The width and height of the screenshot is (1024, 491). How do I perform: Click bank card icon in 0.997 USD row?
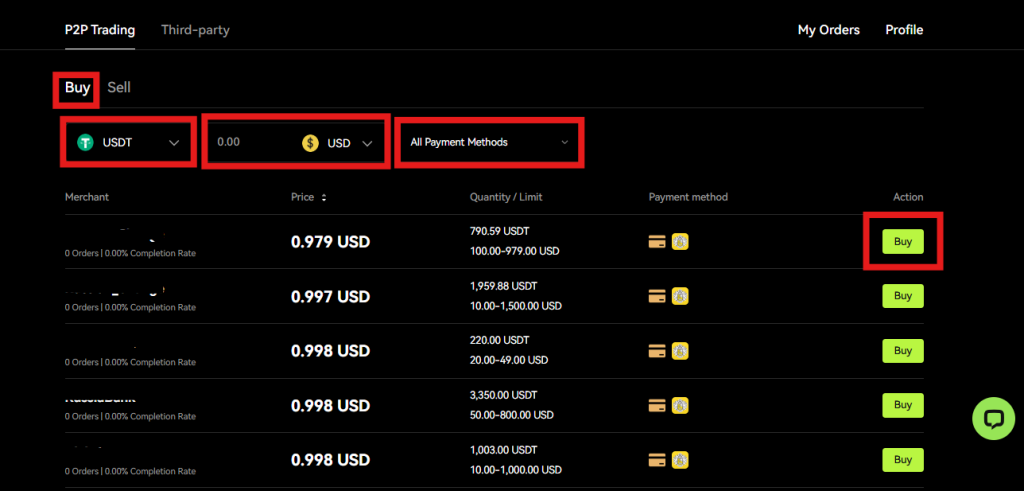(657, 296)
